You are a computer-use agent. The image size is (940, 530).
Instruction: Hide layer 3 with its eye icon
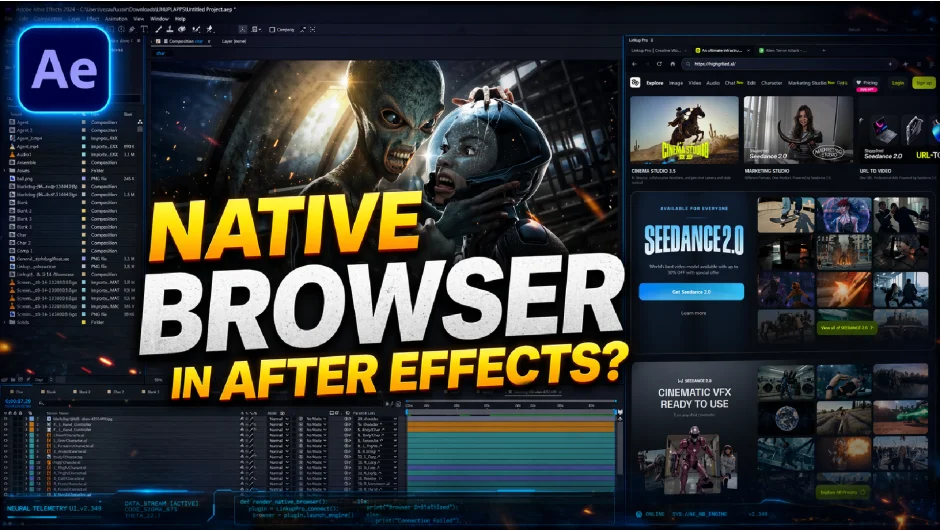[6, 430]
